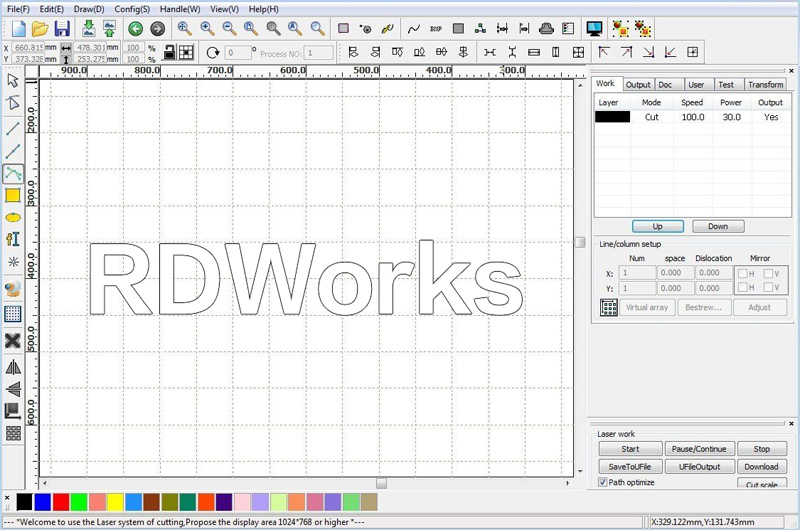
Task: Enable the X row H mirror checkbox
Action: (x=743, y=273)
